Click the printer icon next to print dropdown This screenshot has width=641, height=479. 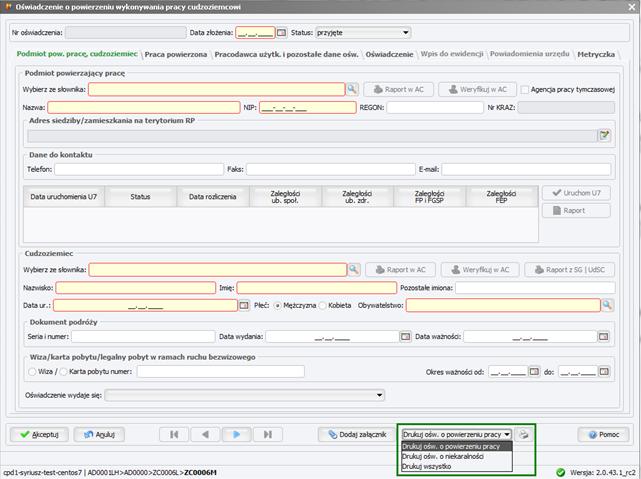click(523, 434)
